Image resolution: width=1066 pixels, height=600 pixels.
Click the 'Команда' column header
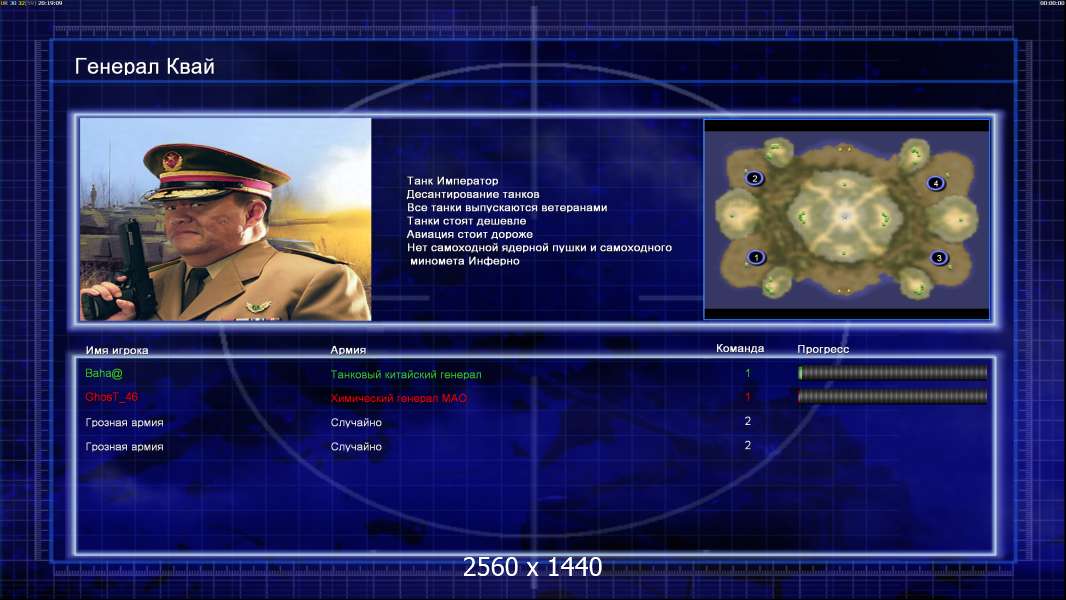[x=740, y=349]
